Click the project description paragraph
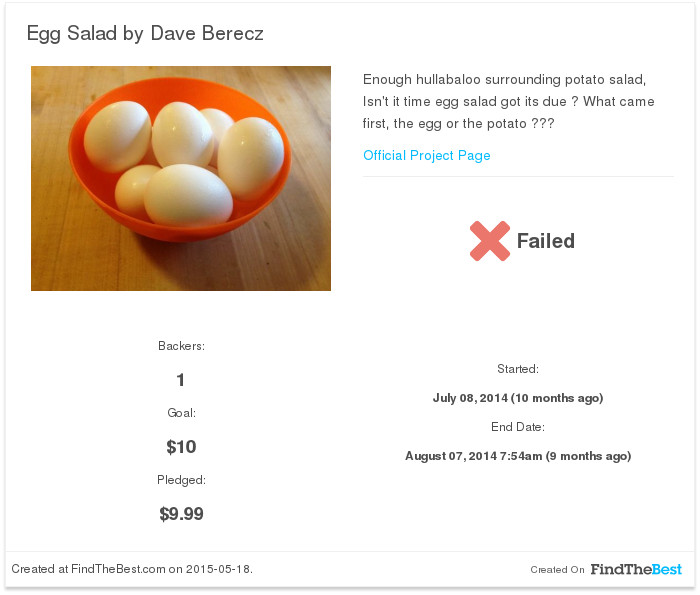The image size is (700, 595). tap(508, 101)
